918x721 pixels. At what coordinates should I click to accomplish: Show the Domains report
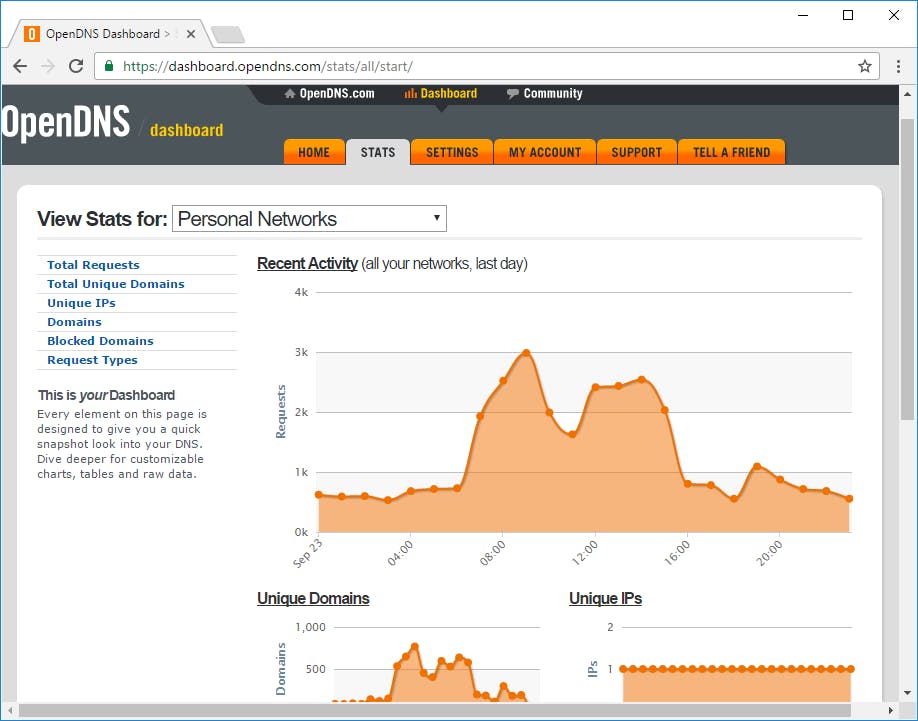pyautogui.click(x=74, y=322)
